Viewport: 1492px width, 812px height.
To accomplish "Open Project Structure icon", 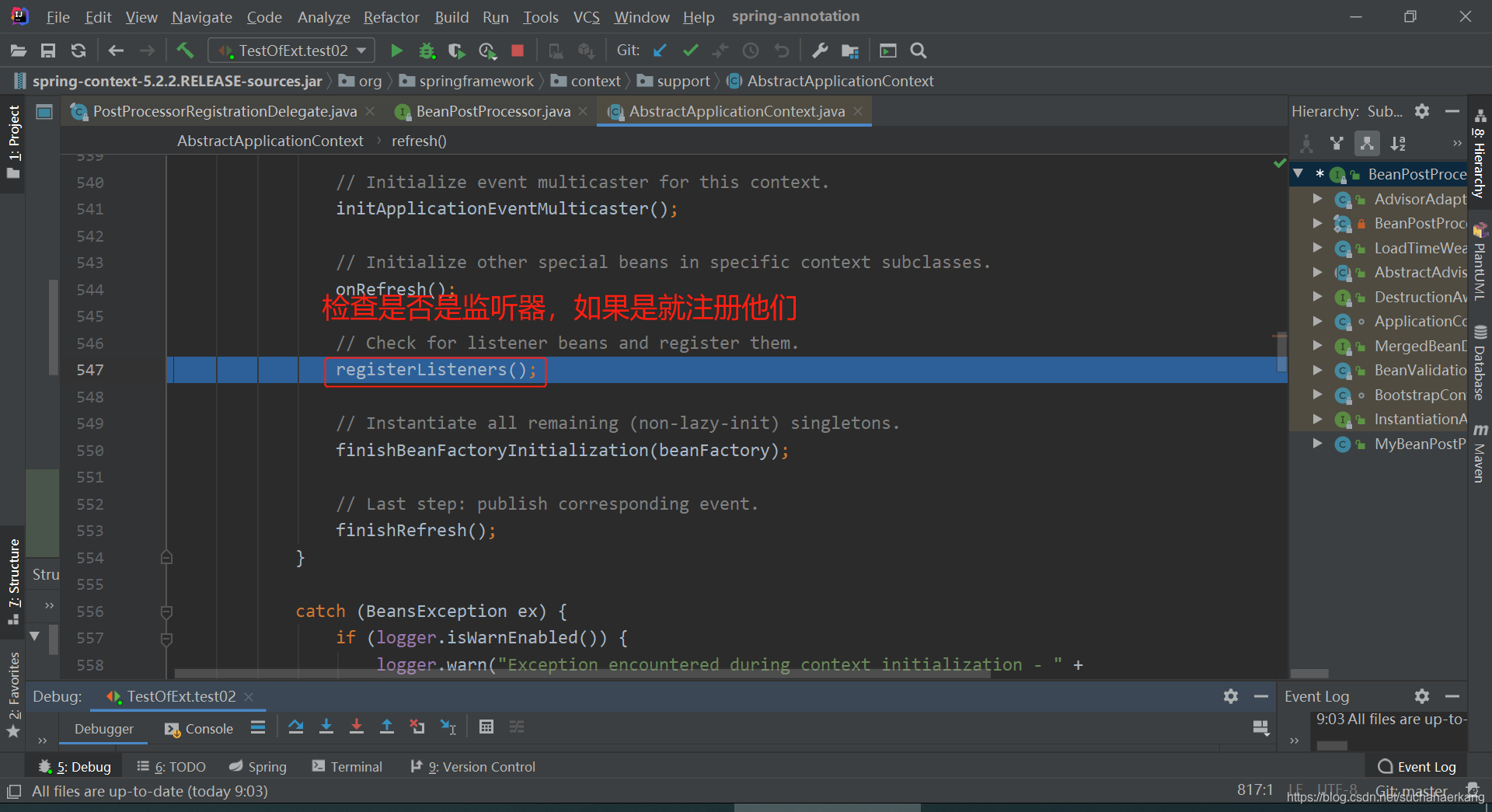I will coord(850,51).
